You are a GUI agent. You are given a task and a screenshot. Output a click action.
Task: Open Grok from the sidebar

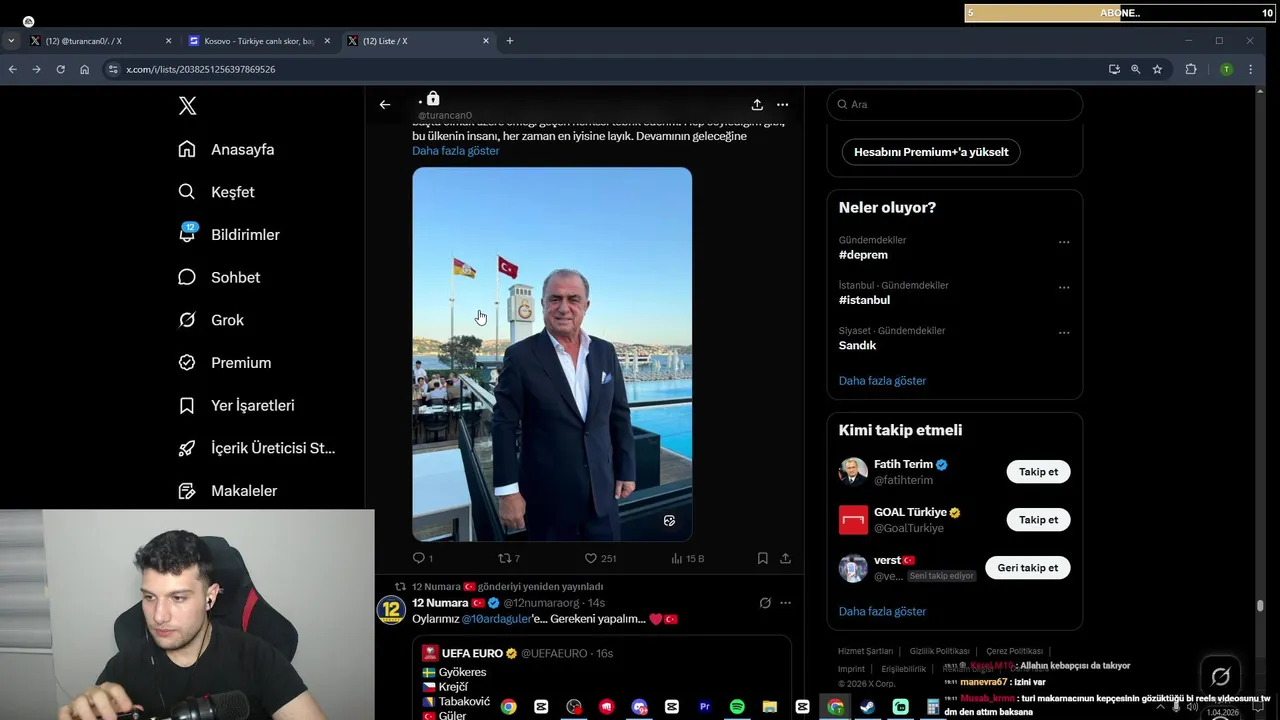[211, 320]
